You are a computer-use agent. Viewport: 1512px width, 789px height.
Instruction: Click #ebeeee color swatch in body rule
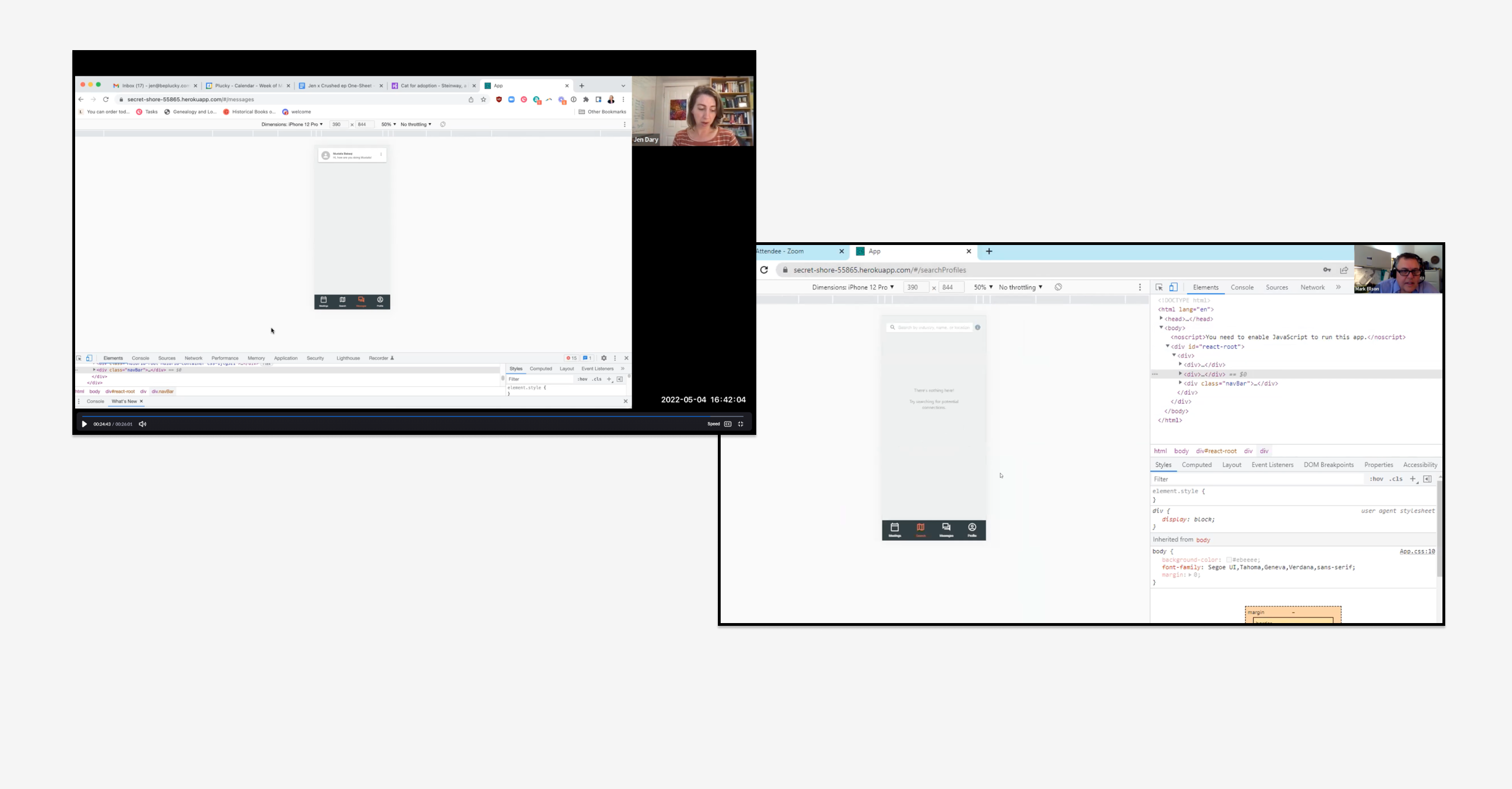point(1229,560)
